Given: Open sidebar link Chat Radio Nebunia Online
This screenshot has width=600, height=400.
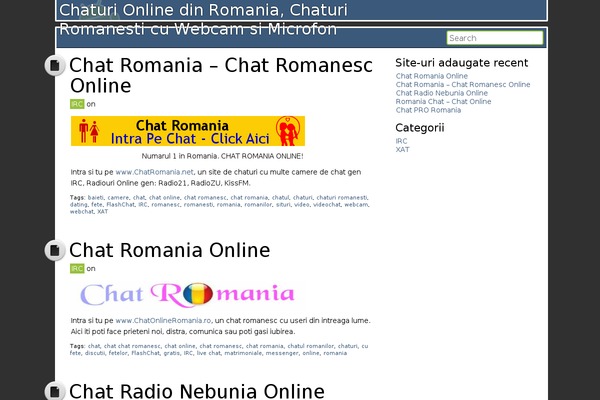Looking at the screenshot, I should [442, 93].
